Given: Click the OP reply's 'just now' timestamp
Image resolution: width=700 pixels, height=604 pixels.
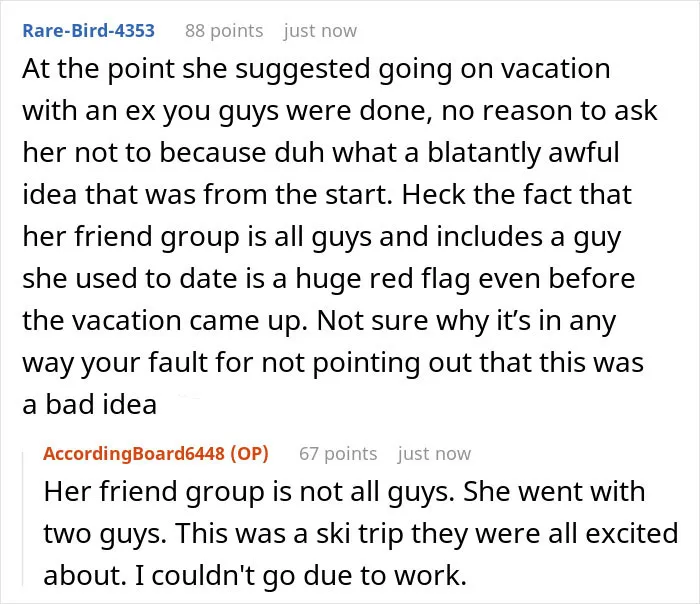Looking at the screenshot, I should [x=434, y=454].
